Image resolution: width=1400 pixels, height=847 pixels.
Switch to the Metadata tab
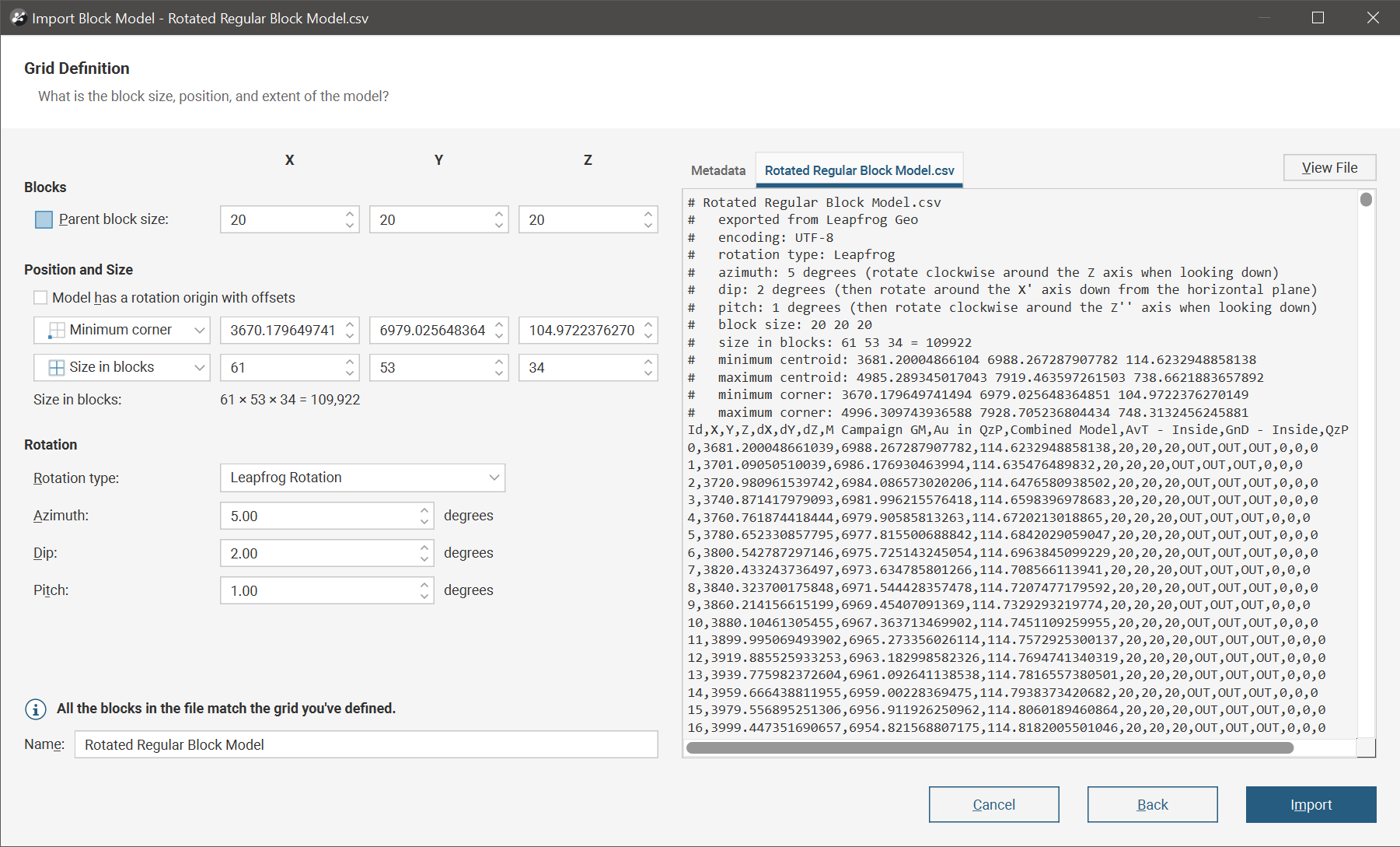[x=717, y=170]
